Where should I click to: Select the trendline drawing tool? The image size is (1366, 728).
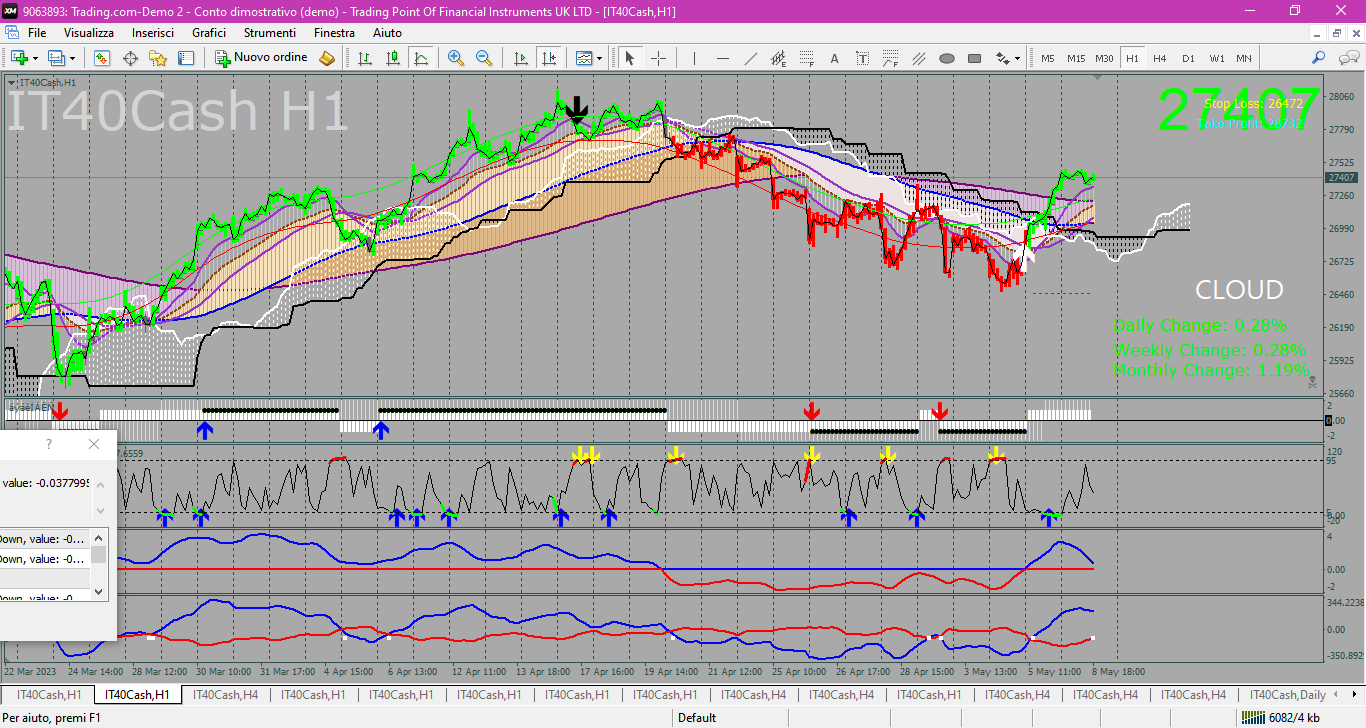pos(750,58)
